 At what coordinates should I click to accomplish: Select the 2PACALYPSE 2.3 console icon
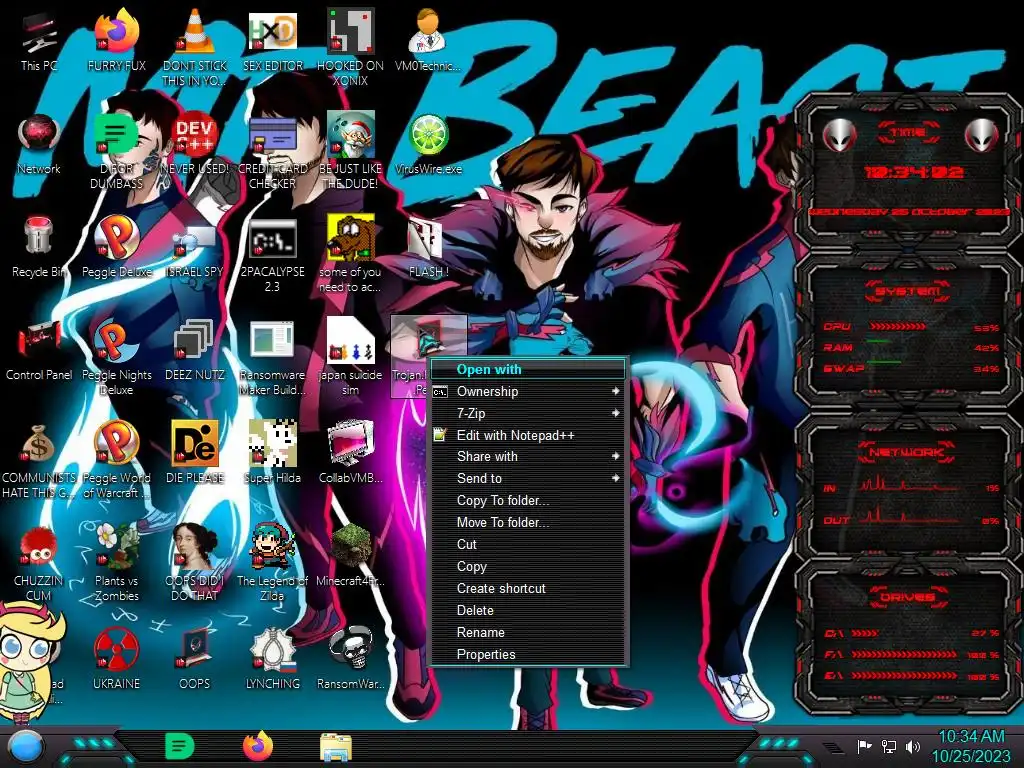272,255
